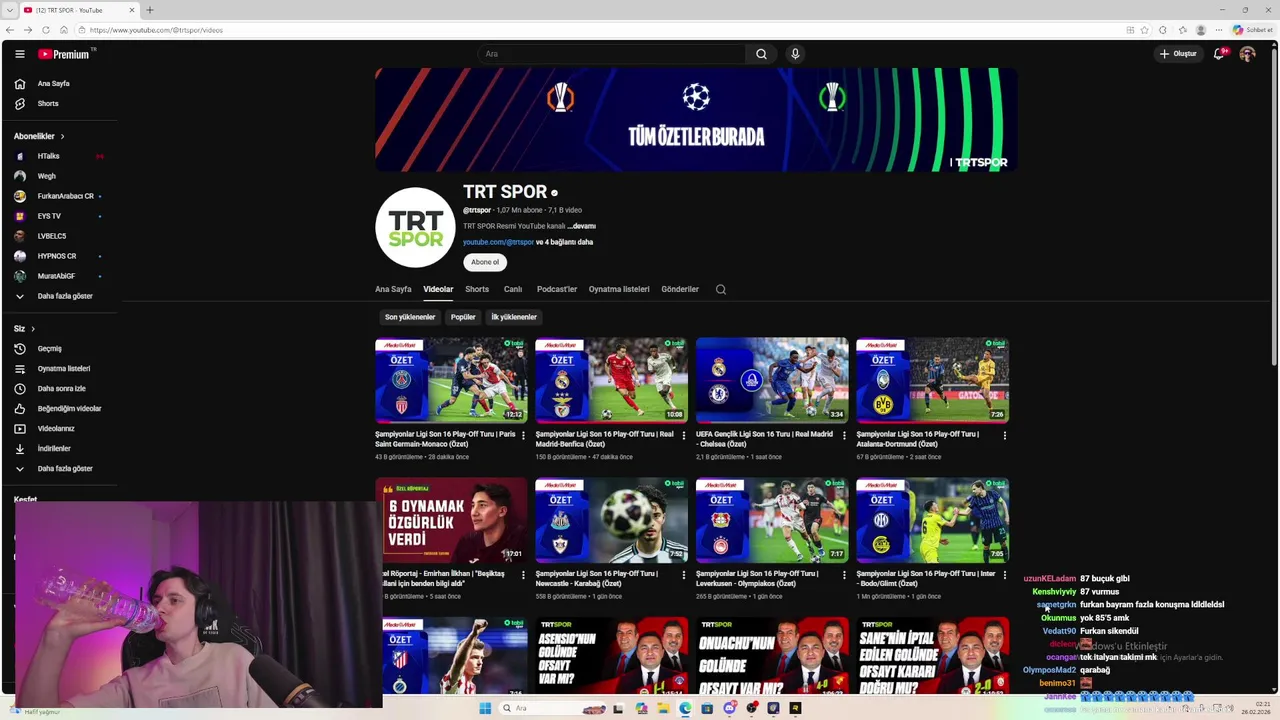Switch to Podcast'ler channel tab
Image resolution: width=1280 pixels, height=720 pixels.
(x=557, y=289)
